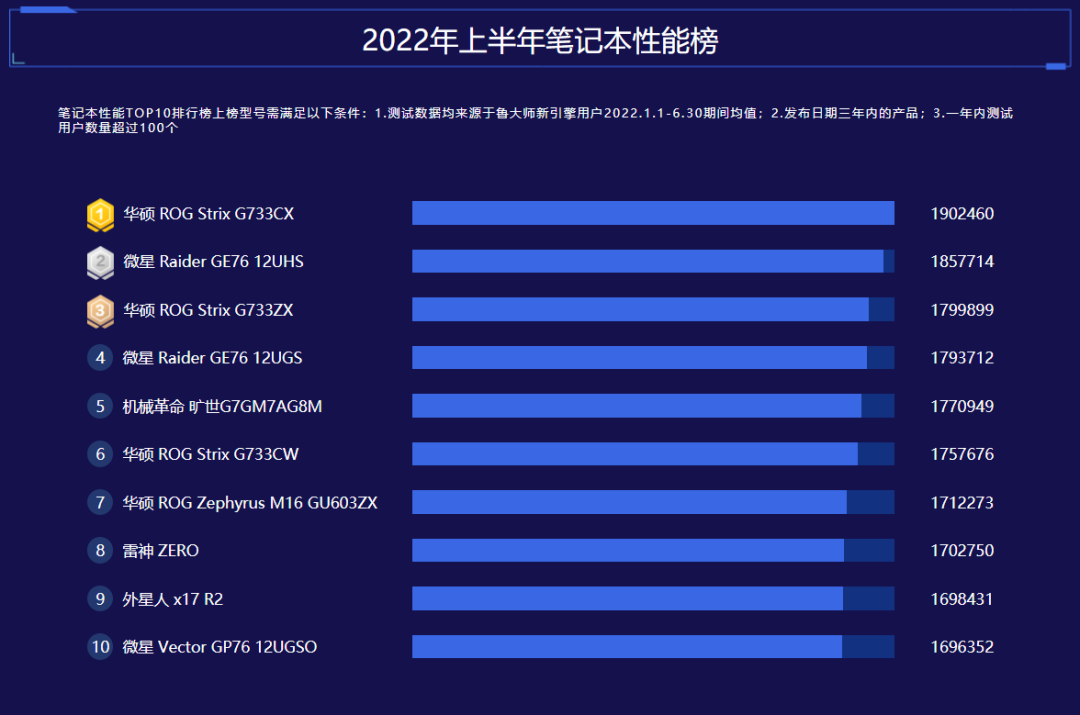
Task: Click the score value 1857714
Action: coord(962,262)
